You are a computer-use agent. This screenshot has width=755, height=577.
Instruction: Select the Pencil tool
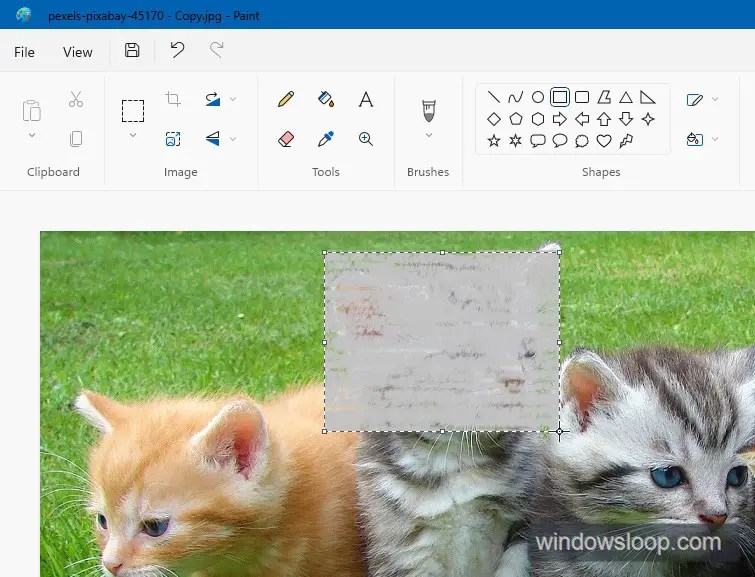click(286, 99)
